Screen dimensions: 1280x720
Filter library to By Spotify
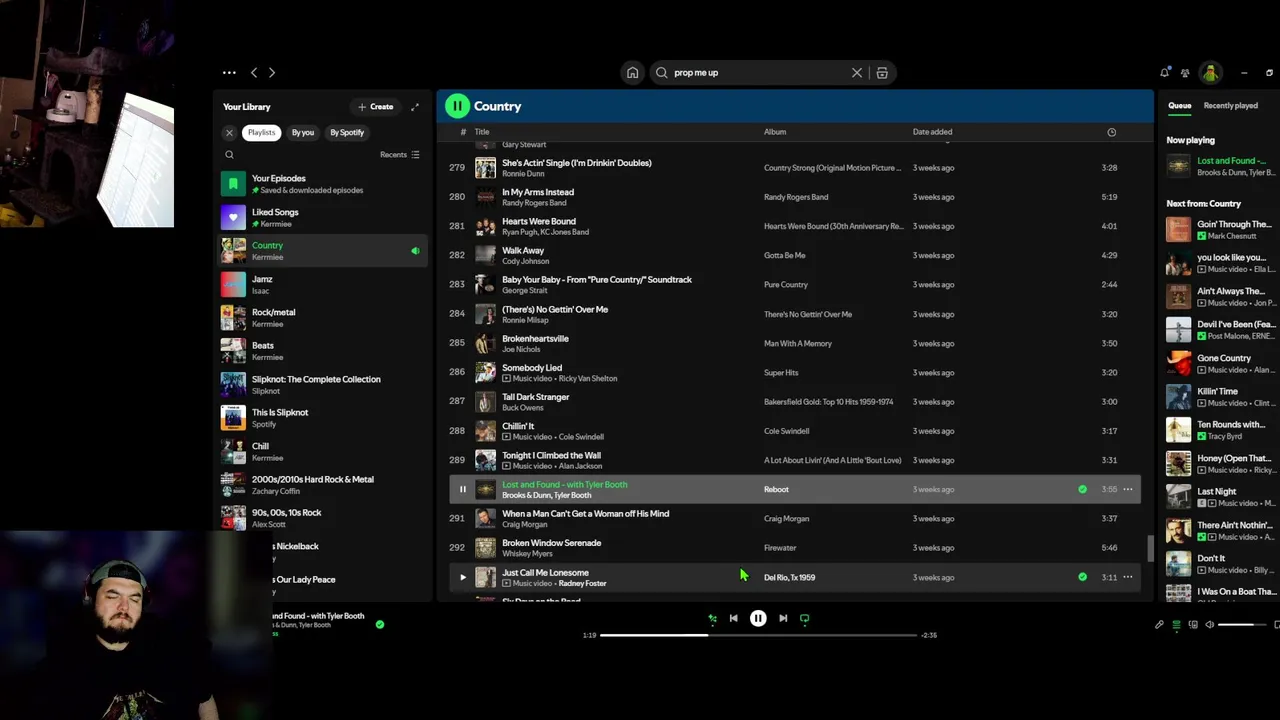[347, 132]
